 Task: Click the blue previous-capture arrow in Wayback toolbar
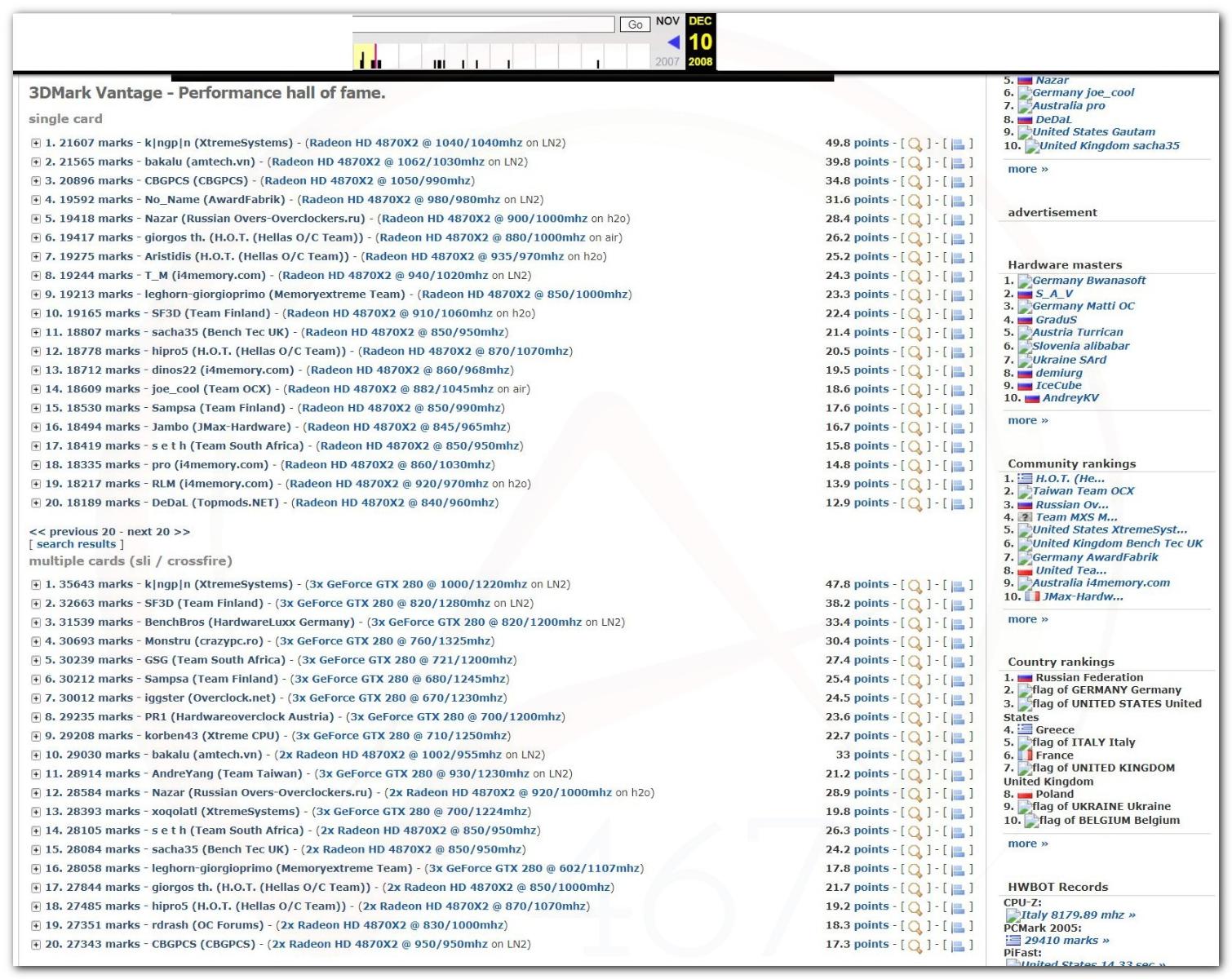point(673,42)
